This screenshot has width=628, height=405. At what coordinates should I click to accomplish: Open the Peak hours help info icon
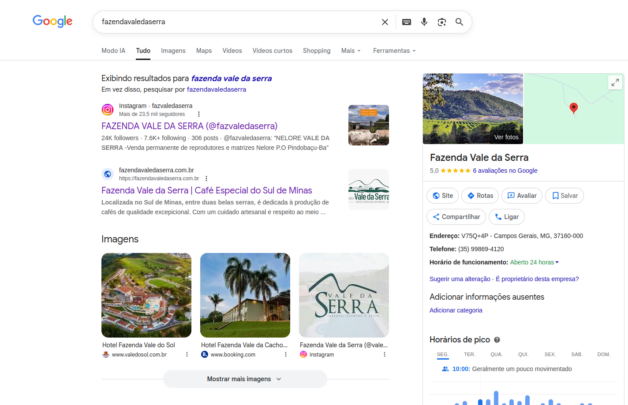click(x=497, y=340)
